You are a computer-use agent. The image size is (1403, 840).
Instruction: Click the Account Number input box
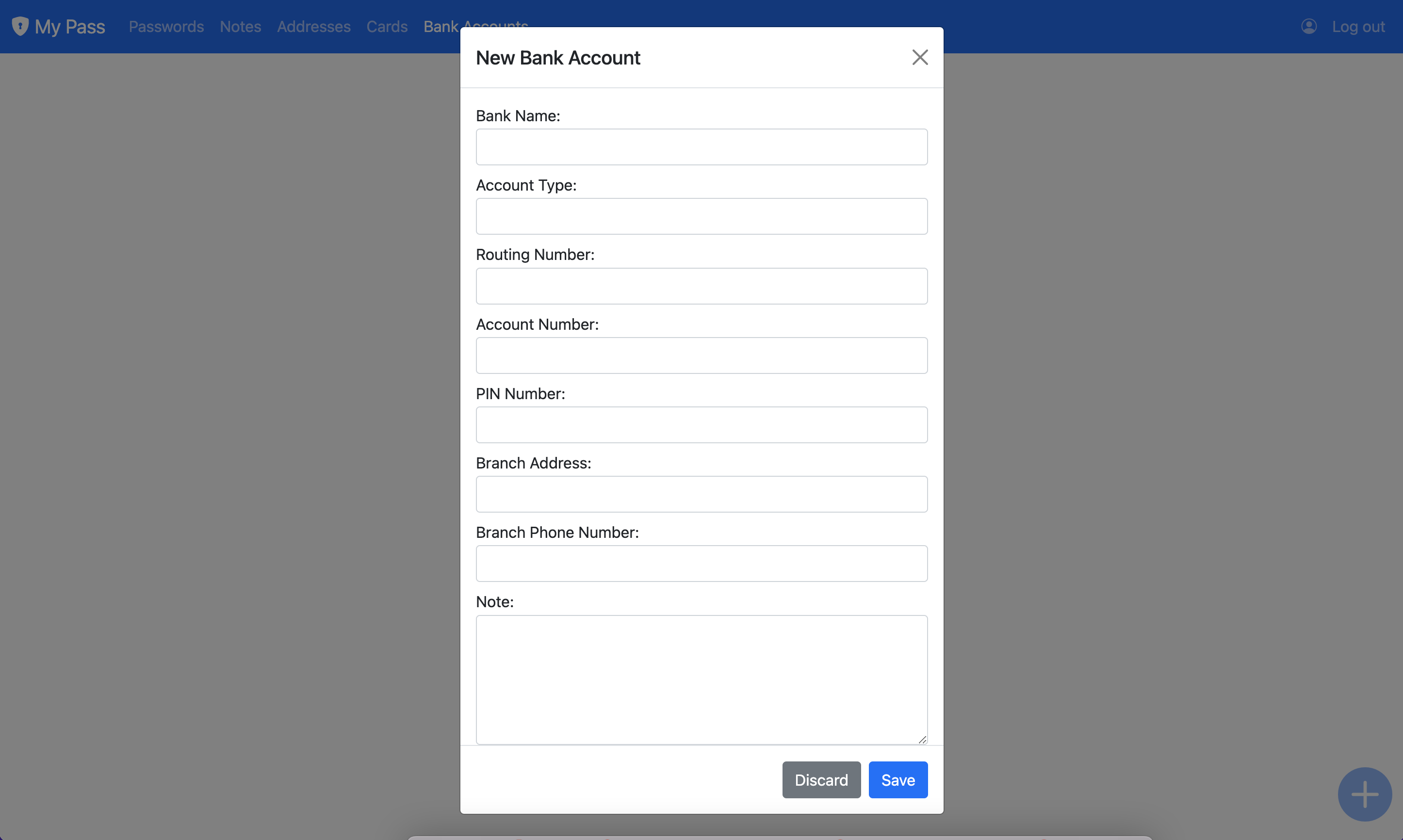[701, 355]
